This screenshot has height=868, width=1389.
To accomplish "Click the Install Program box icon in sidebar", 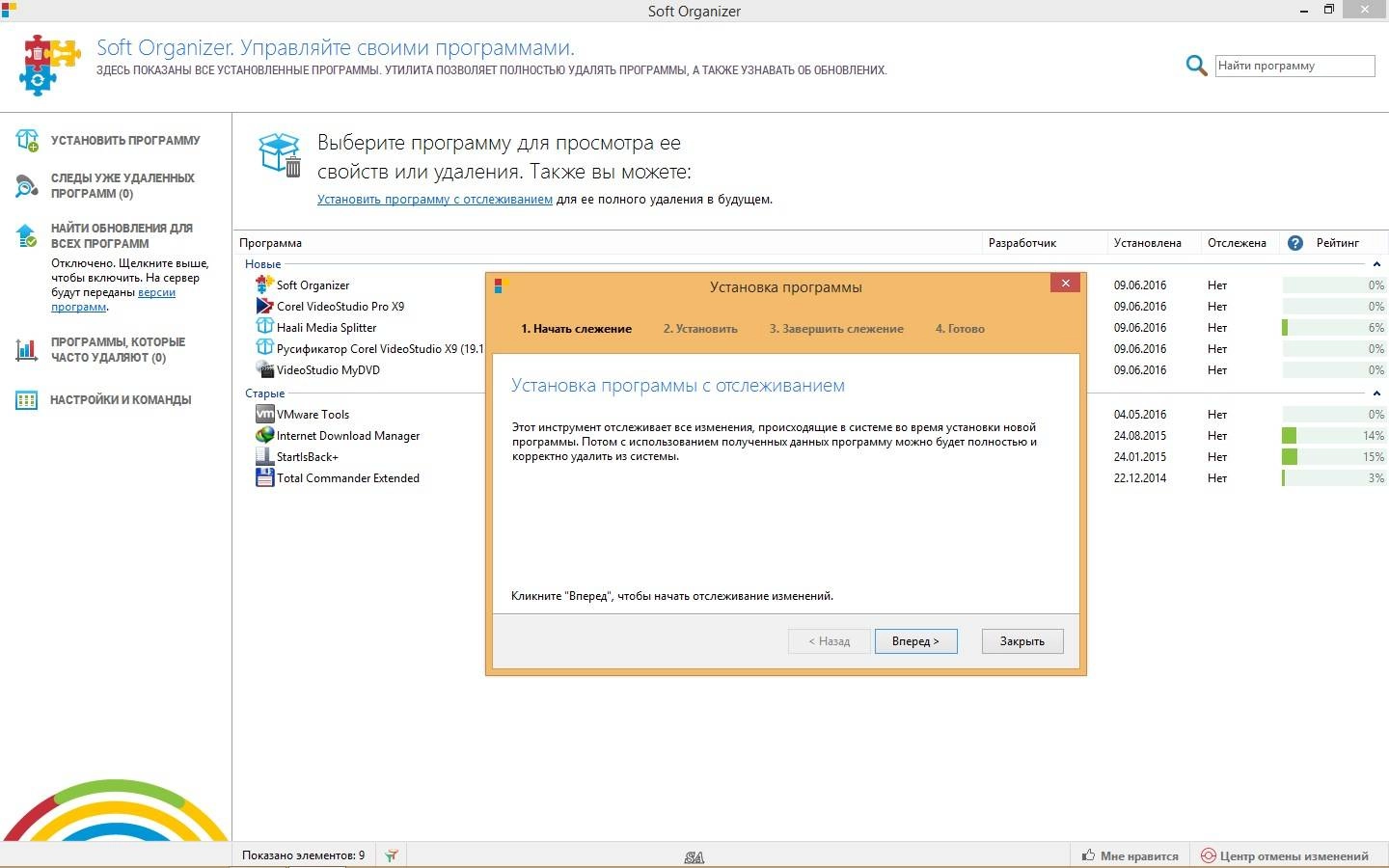I will (x=27, y=141).
